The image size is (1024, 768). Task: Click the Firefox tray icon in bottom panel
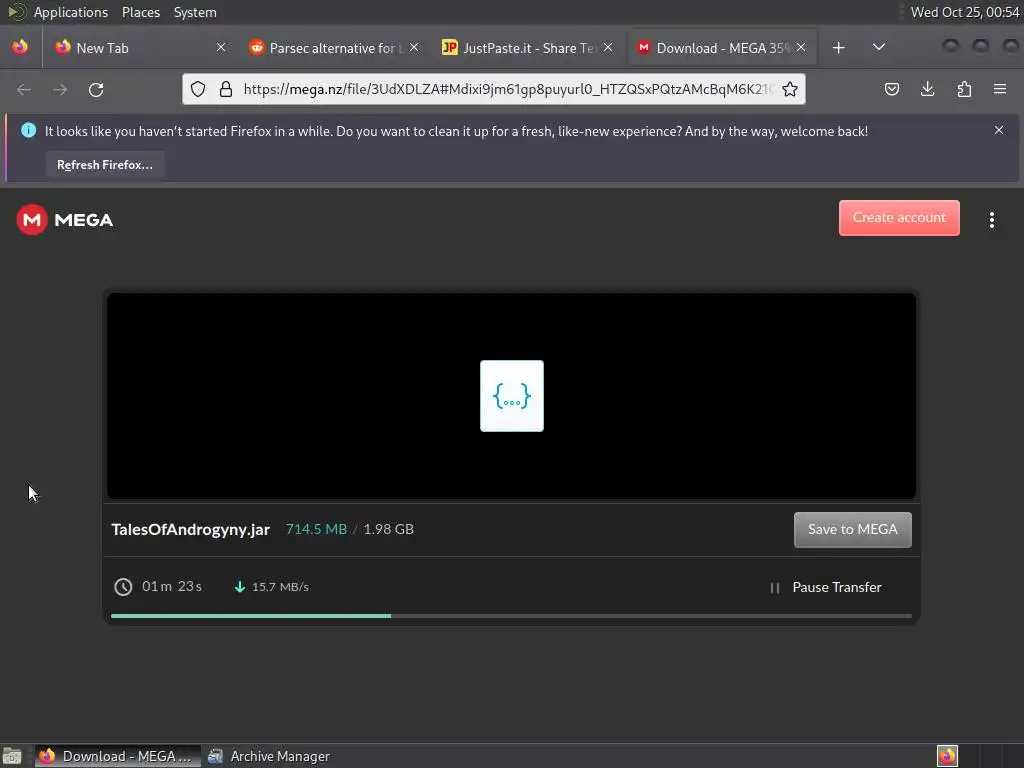947,756
